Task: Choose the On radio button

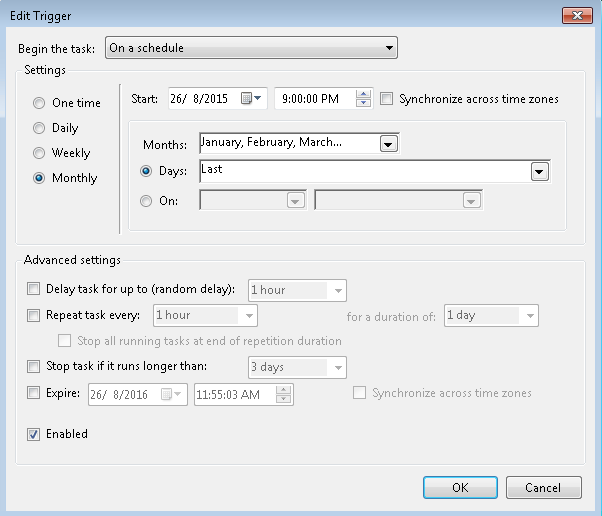Action: coord(146,201)
